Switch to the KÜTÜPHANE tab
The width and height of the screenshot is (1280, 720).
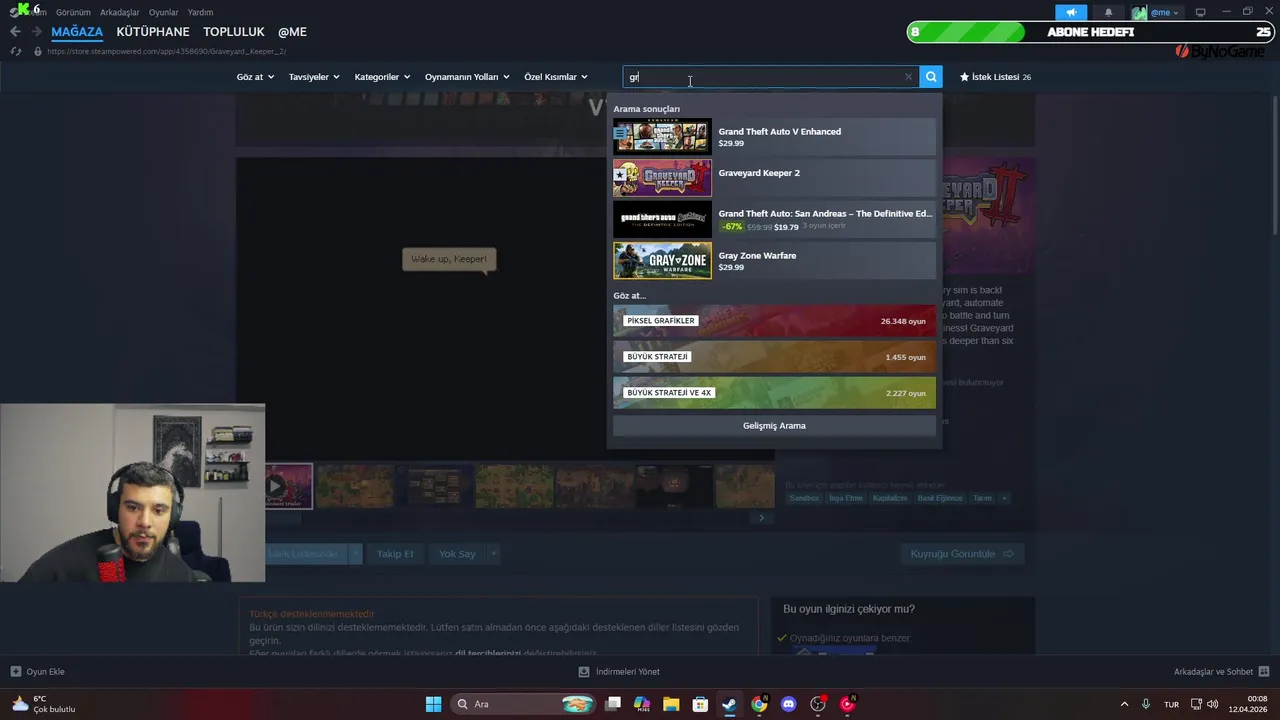[x=153, y=32]
